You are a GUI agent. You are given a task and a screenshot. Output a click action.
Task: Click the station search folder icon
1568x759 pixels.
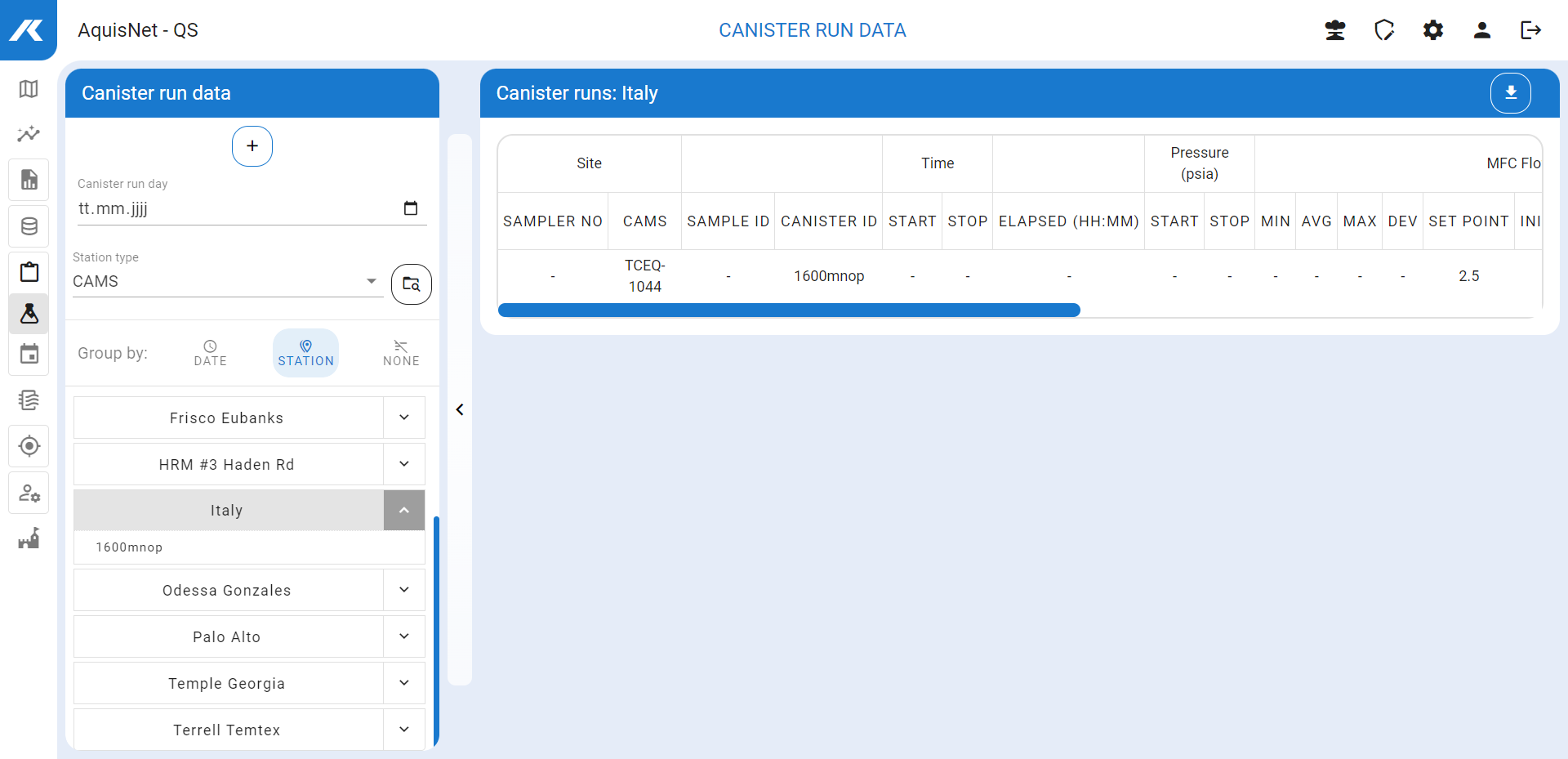pos(411,284)
